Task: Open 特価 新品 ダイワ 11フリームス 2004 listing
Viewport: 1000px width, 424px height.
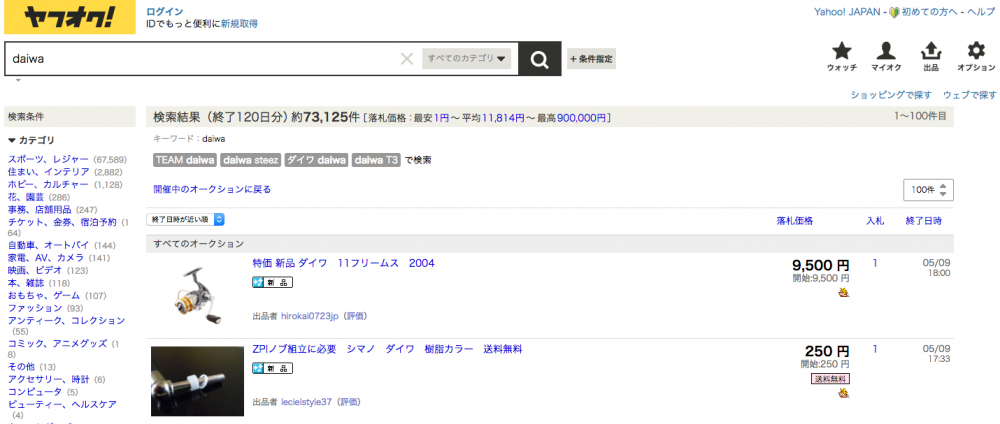Action: [343, 263]
